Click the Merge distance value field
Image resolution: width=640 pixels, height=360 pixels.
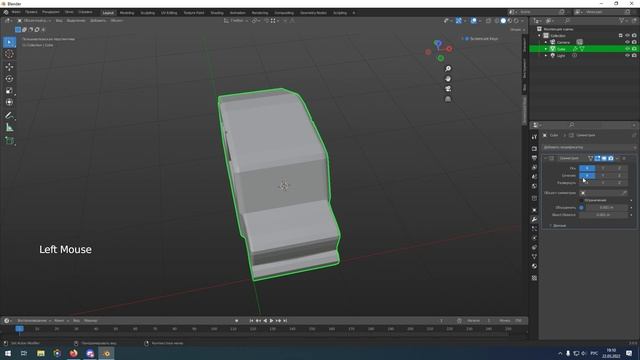606,208
